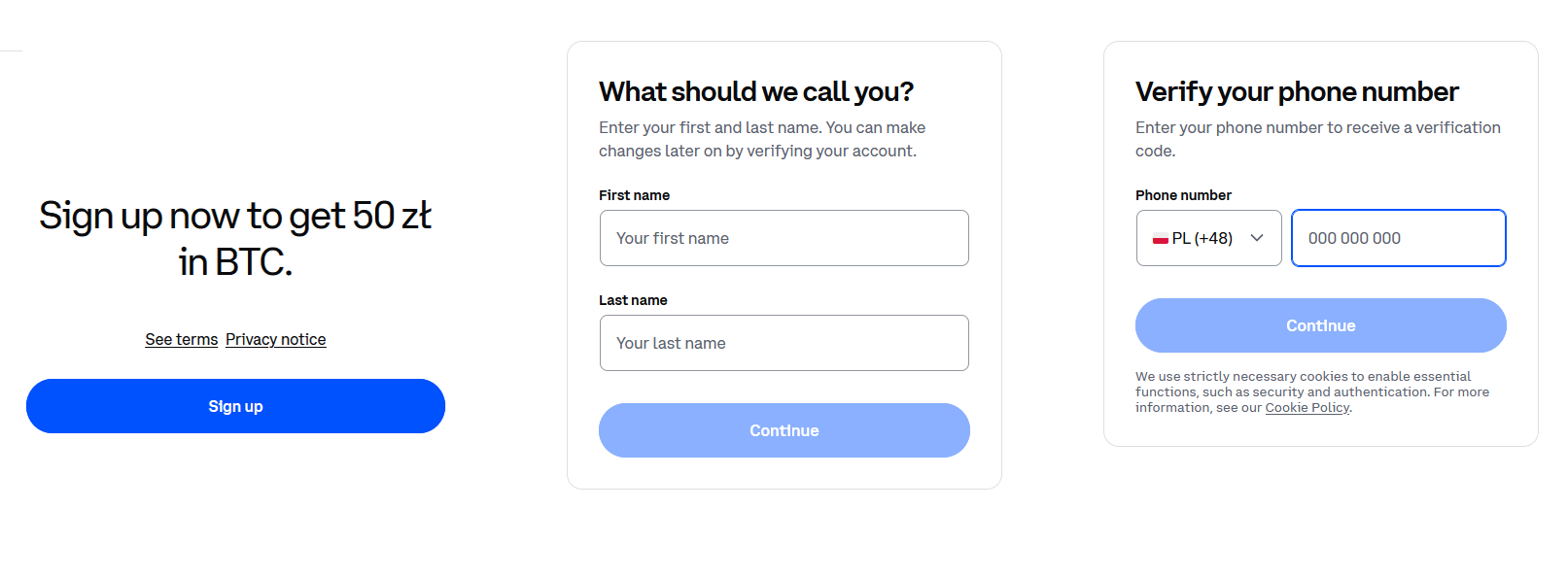
Task: Click the 50 zł in BTC promo headline
Action: [235, 238]
